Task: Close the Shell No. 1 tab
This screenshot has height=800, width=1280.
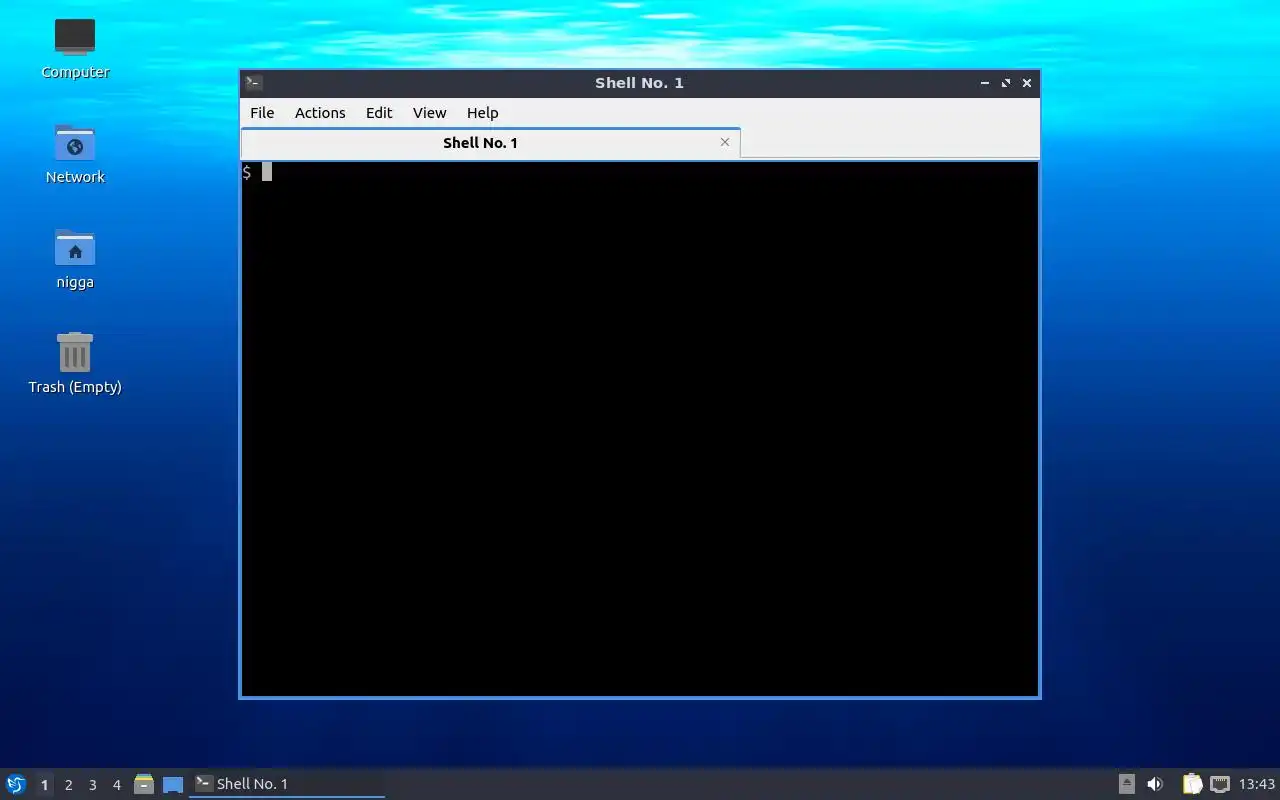Action: coord(725,142)
